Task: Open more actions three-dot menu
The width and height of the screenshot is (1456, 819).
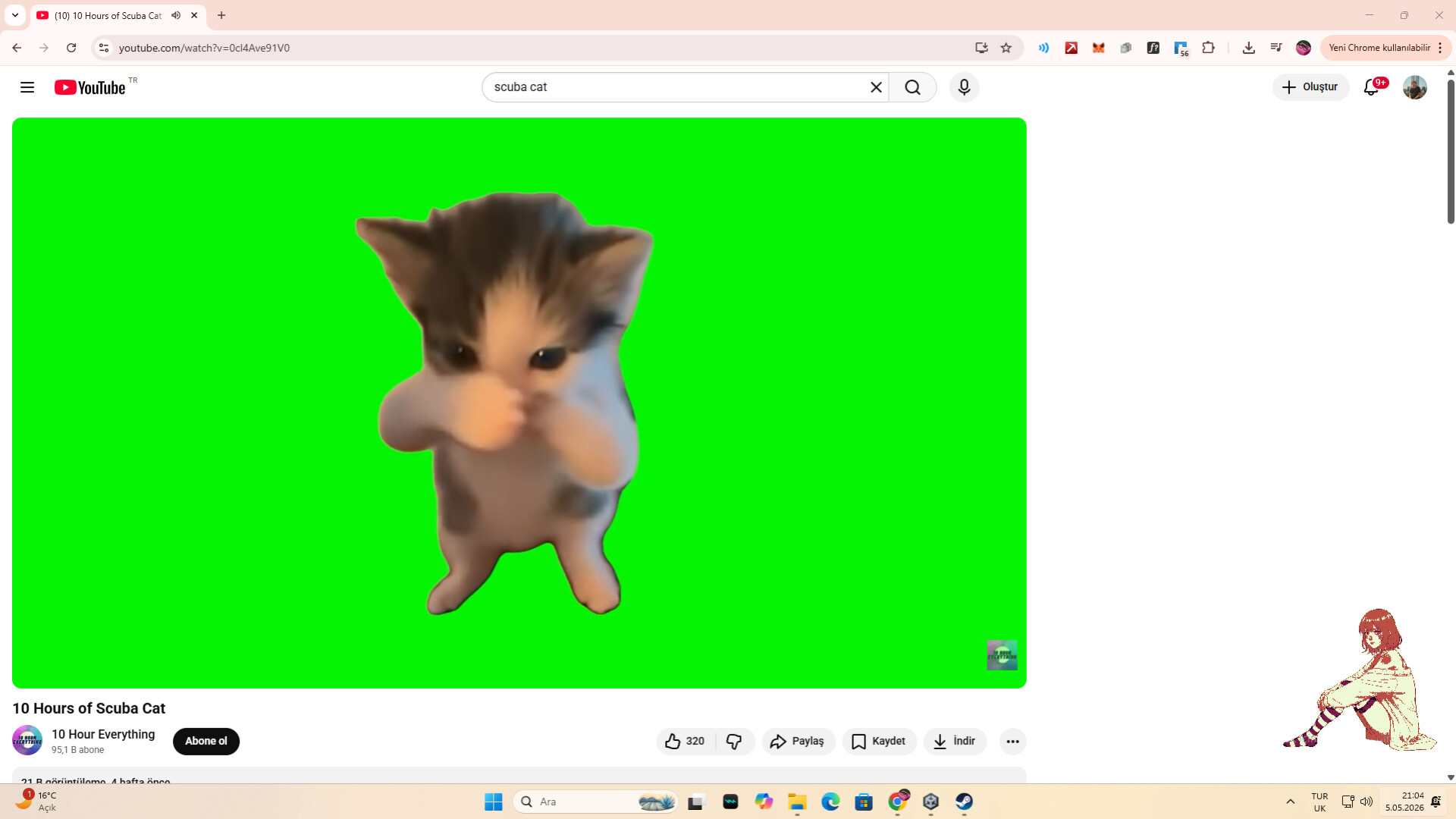Action: point(1012,741)
